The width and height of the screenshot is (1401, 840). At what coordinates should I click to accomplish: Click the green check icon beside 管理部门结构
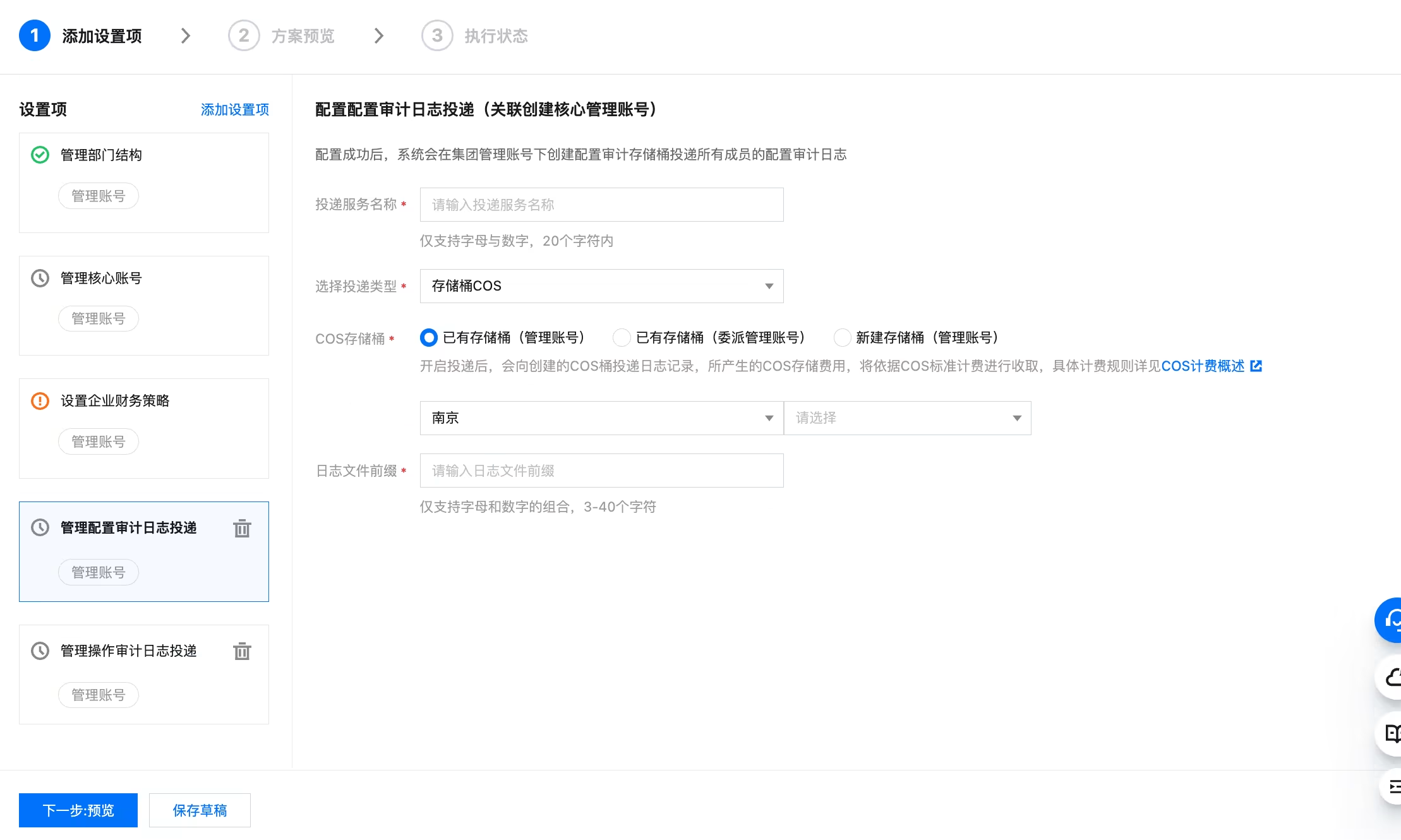(40, 155)
